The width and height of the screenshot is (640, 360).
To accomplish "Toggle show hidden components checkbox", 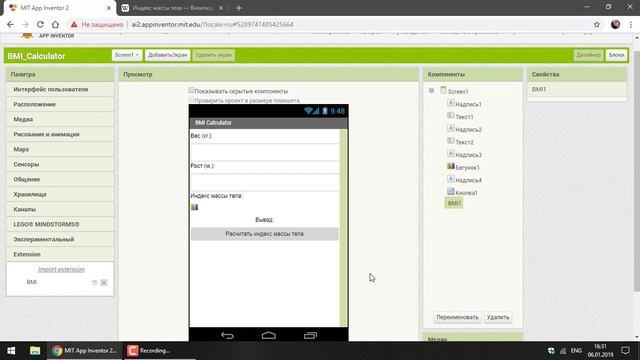I will click(x=191, y=90).
